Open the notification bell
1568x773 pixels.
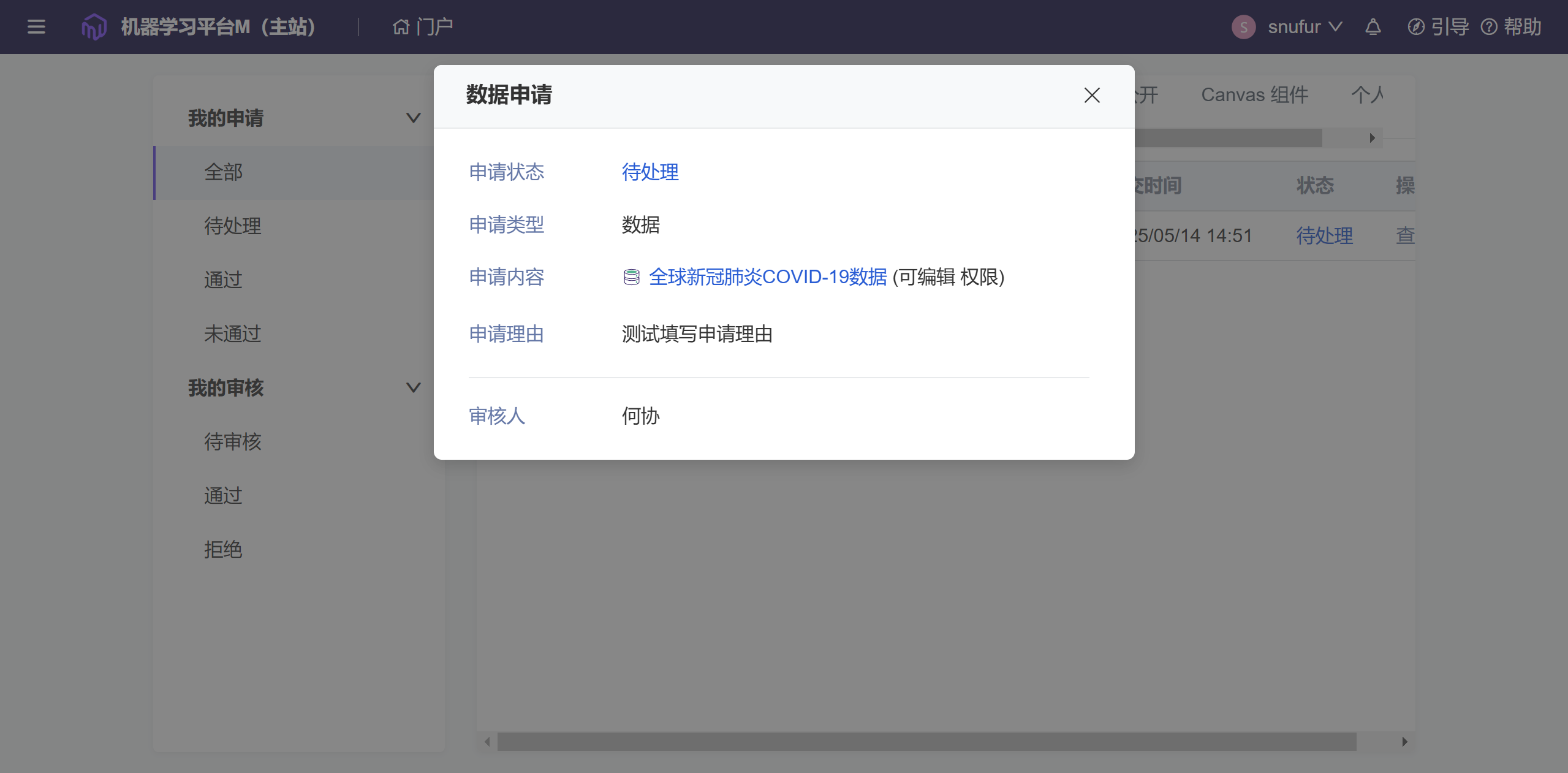tap(1373, 27)
